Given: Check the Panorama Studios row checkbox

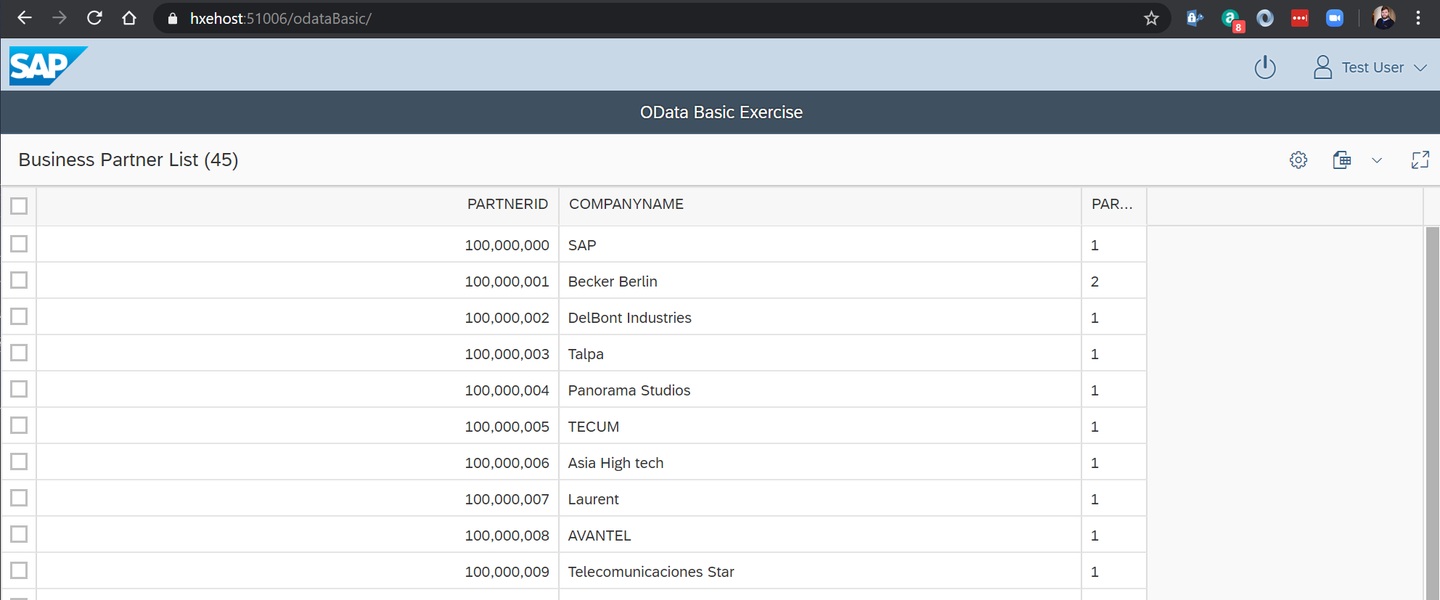Looking at the screenshot, I should pyautogui.click(x=18, y=389).
